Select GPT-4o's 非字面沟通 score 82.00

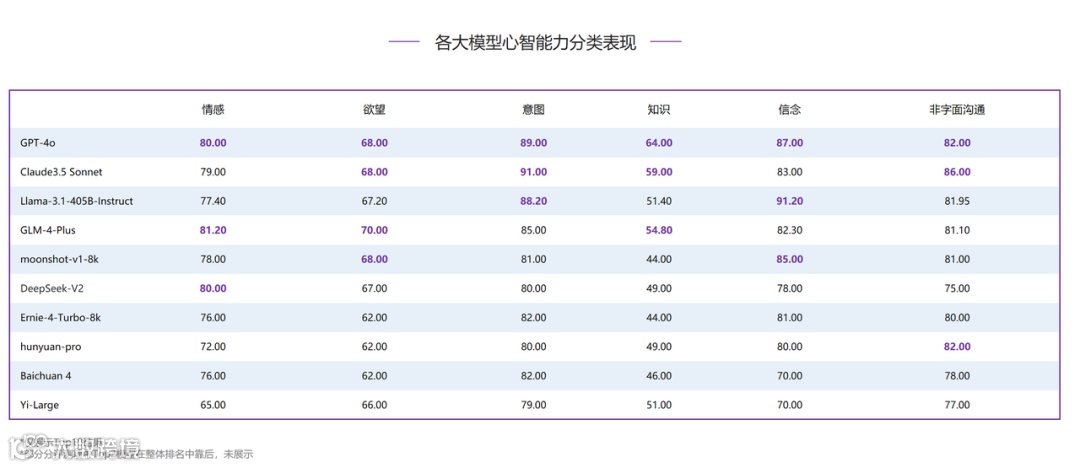tap(957, 143)
